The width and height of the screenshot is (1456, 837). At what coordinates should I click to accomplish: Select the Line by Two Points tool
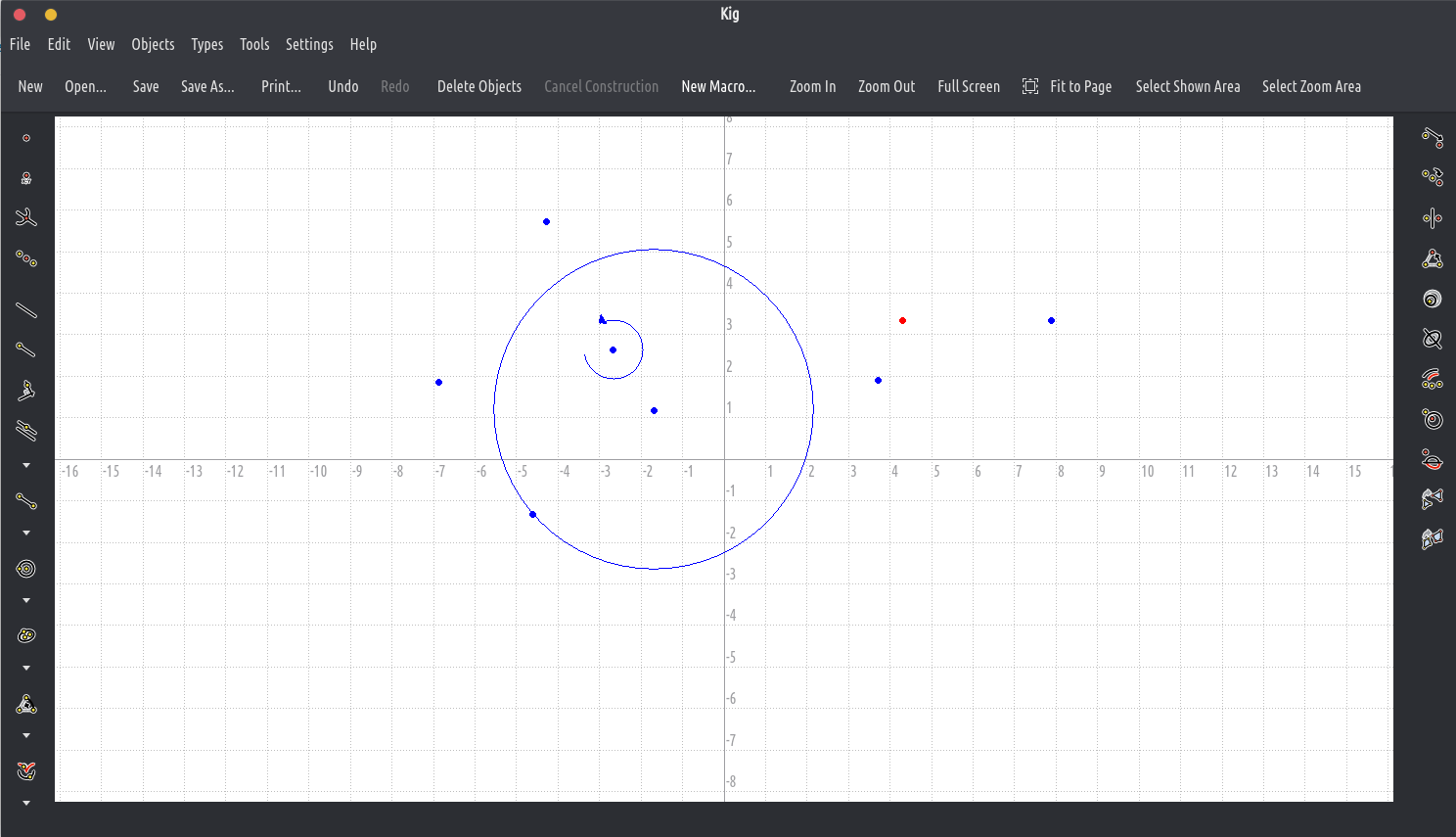pyautogui.click(x=26, y=310)
